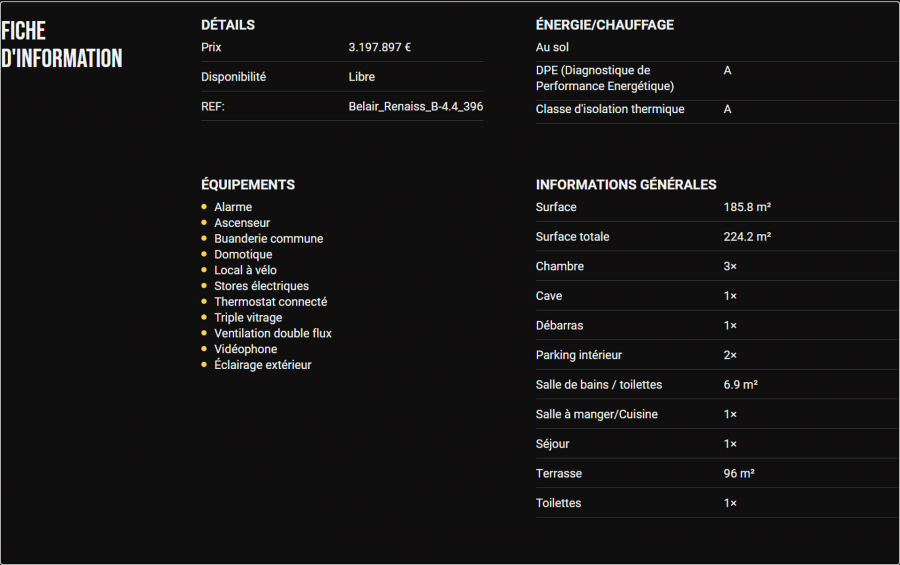Viewport: 900px width, 565px height.
Task: Click the FICHE D'INFORMATION heading
Action: (62, 45)
